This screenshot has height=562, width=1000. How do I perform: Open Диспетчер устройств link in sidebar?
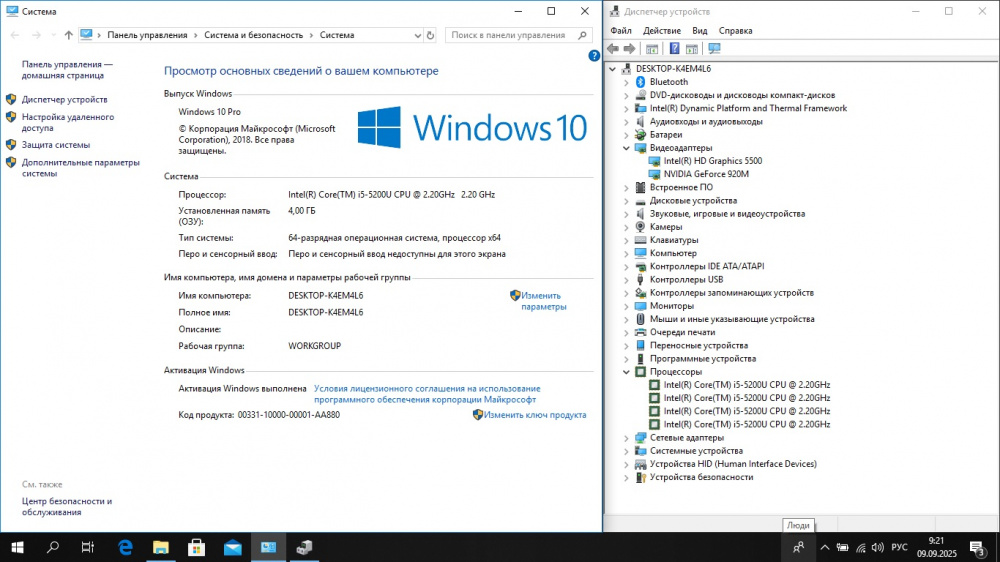pyautogui.click(x=64, y=100)
